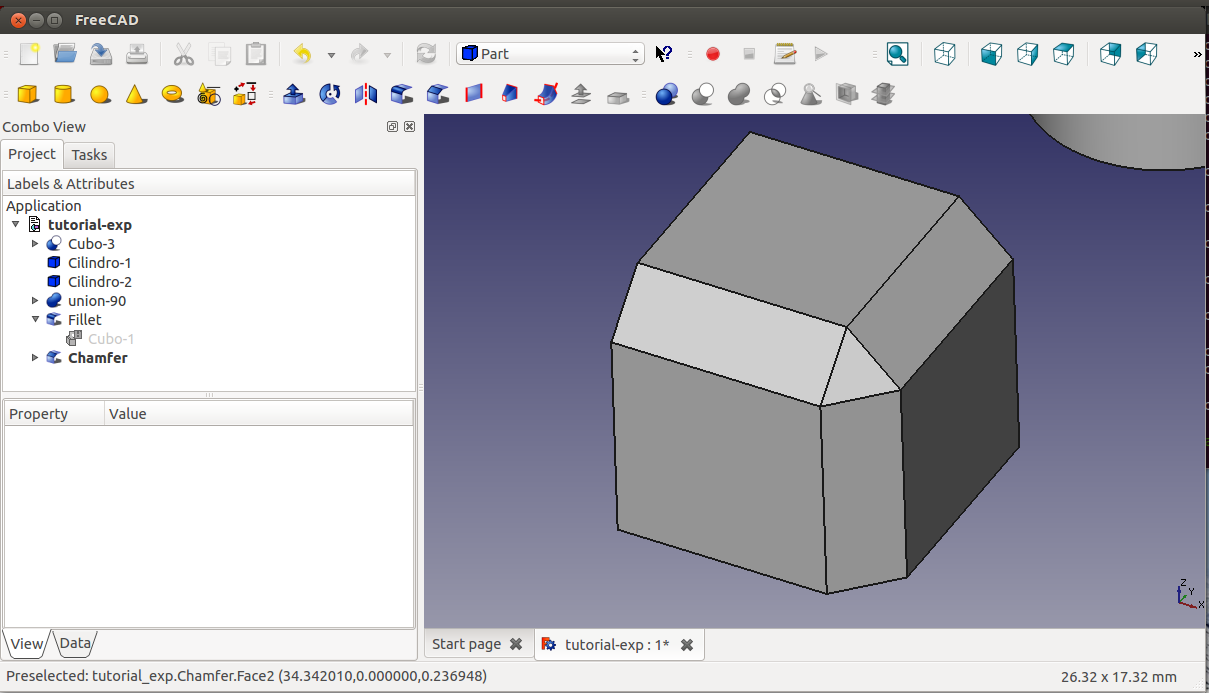Create a box with the Cube tool
The image size is (1209, 693).
pos(28,94)
